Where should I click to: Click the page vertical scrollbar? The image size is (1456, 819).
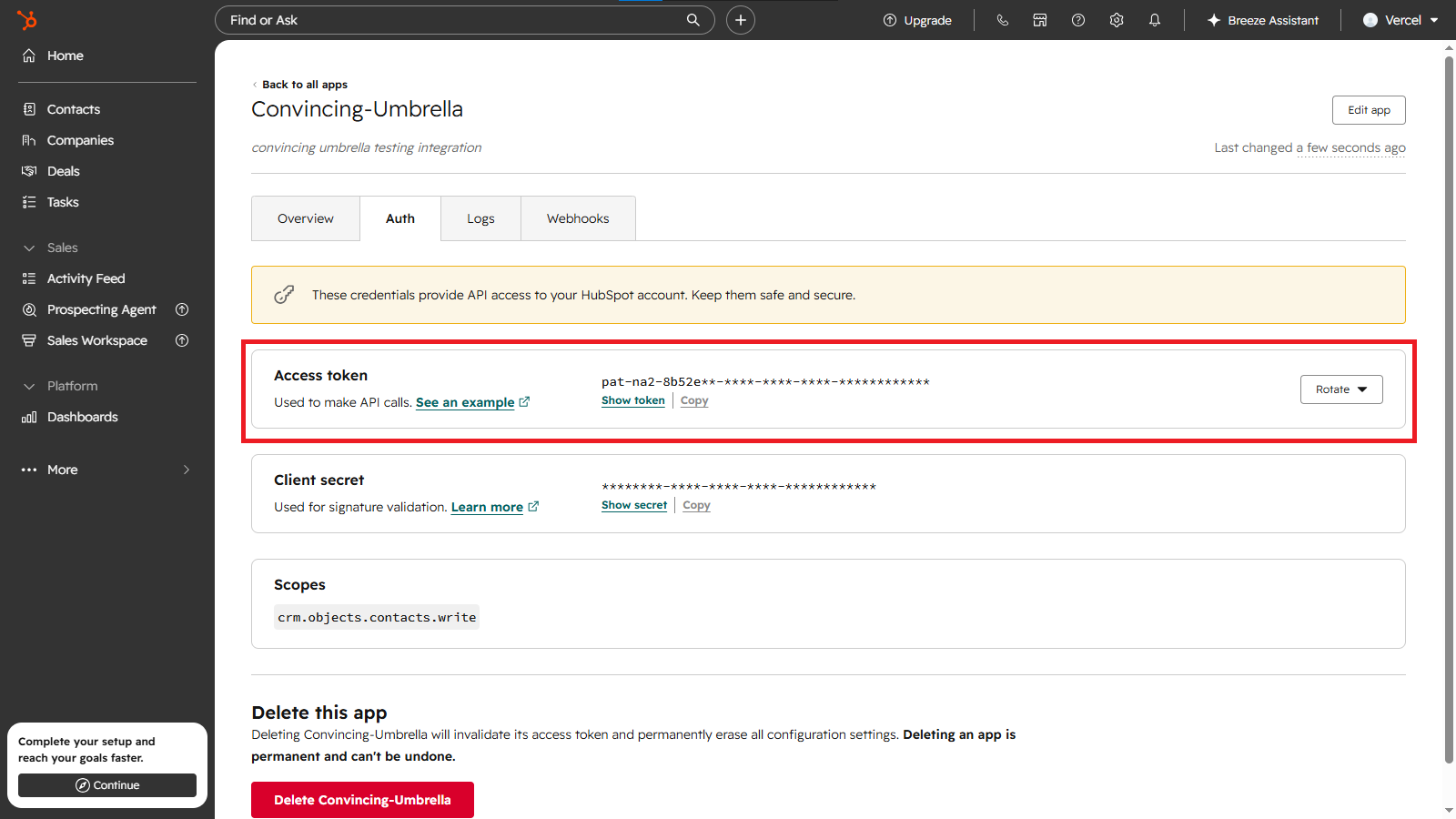[1449, 409]
